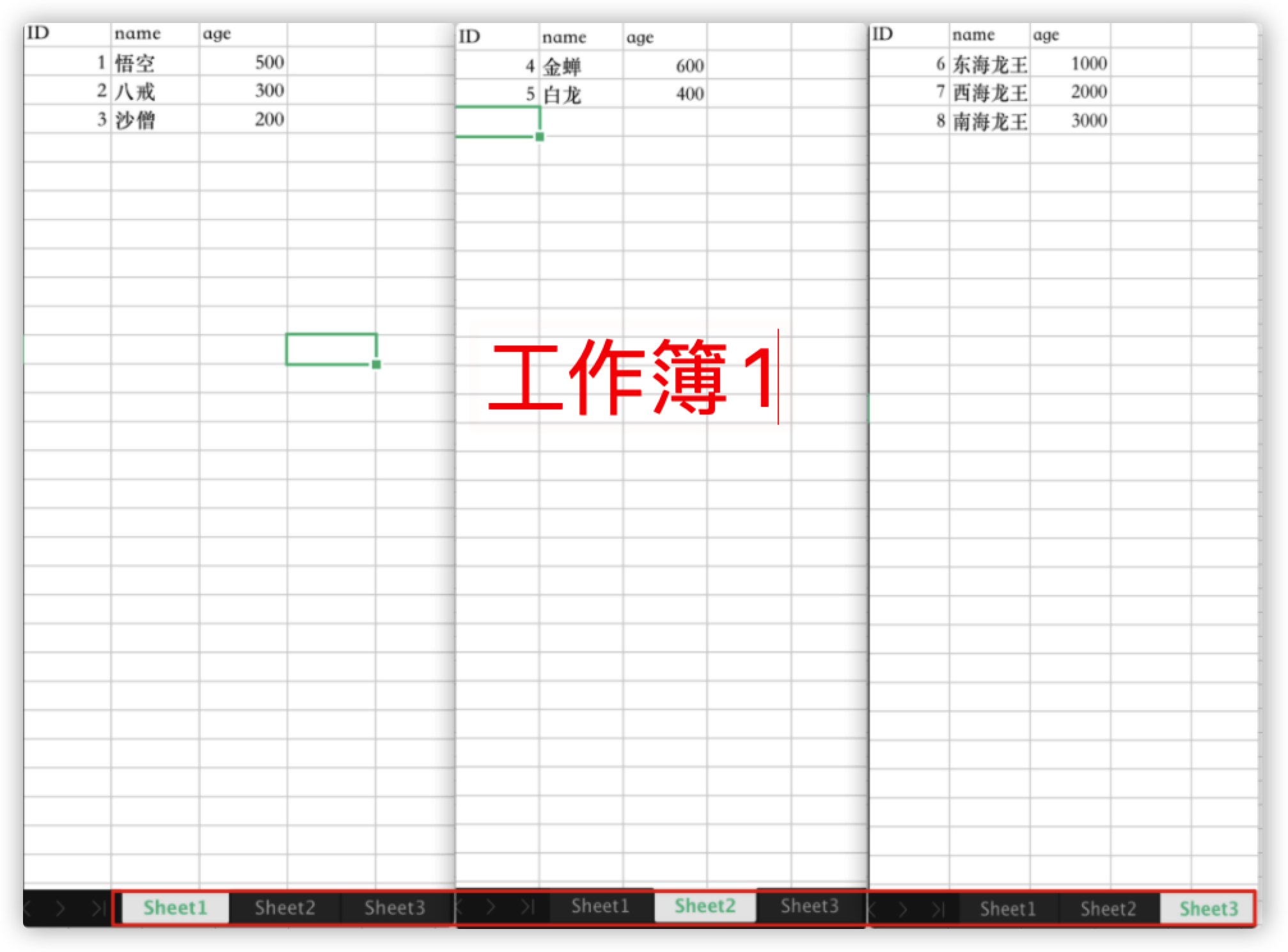1288x952 pixels.
Task: Switch to Sheet2 tab in left panel
Action: pos(285,908)
